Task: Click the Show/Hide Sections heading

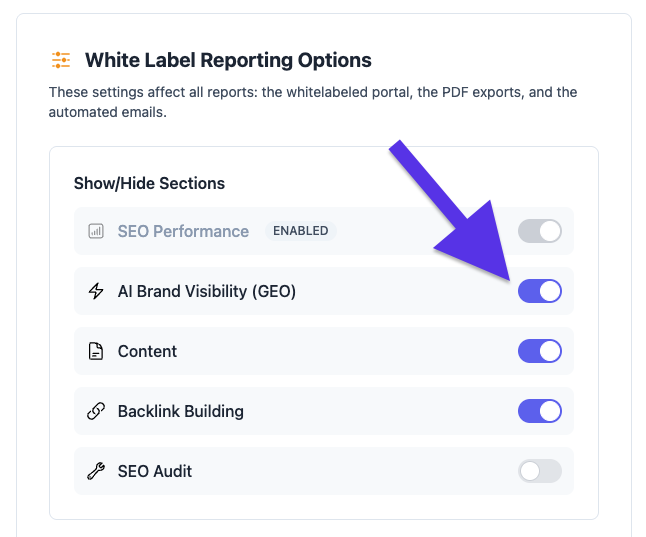Action: (149, 183)
